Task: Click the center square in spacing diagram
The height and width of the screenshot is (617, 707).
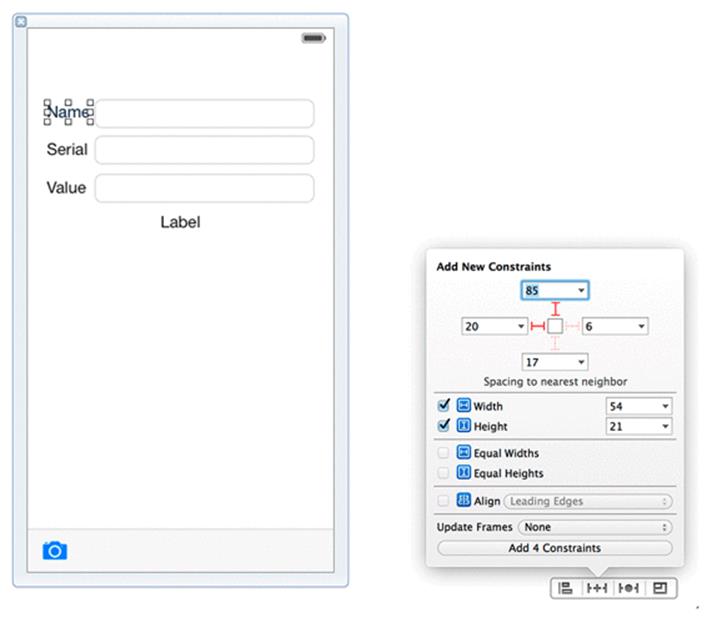Action: coord(555,326)
